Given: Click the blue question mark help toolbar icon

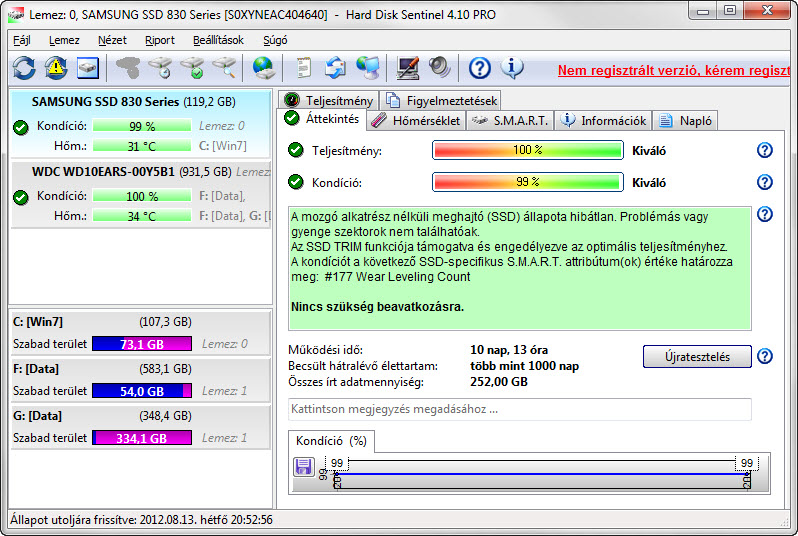Looking at the screenshot, I should [x=479, y=68].
